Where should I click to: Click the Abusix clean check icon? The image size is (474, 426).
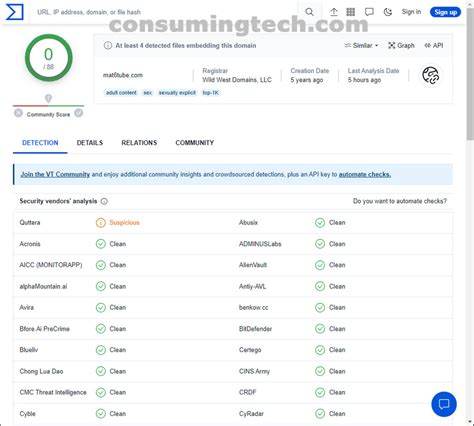pos(320,223)
